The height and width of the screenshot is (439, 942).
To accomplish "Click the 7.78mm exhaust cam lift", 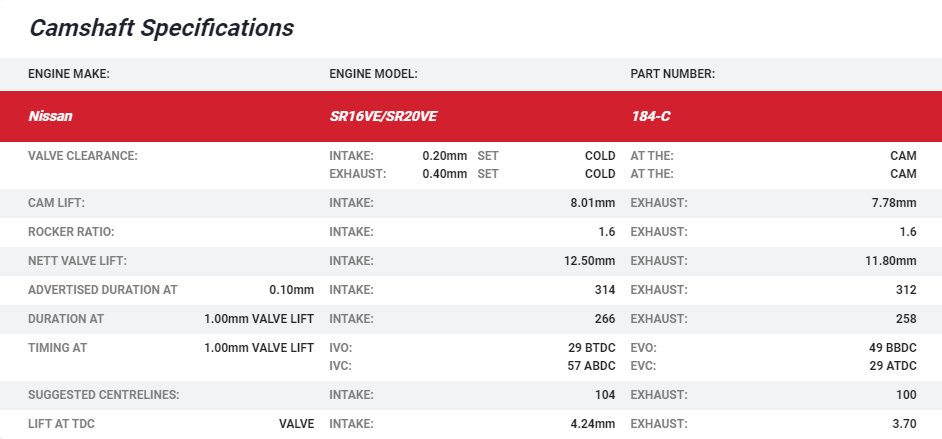I will (893, 203).
